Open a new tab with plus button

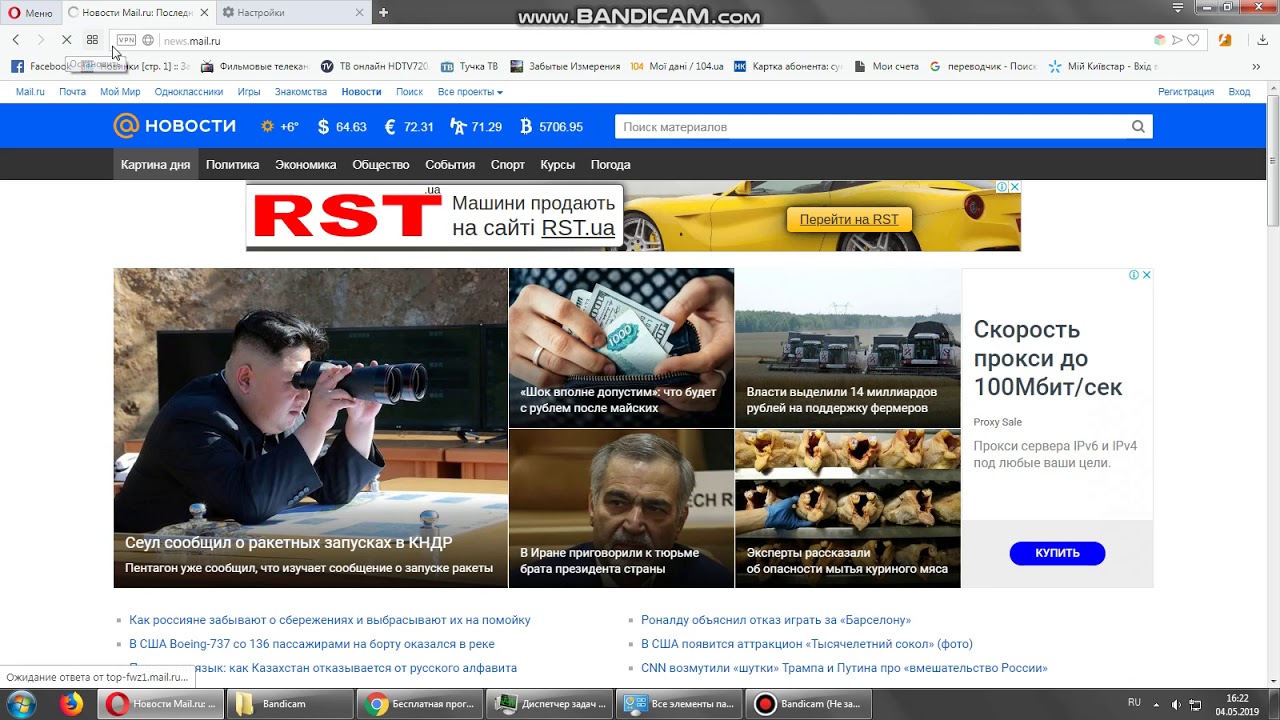[383, 13]
